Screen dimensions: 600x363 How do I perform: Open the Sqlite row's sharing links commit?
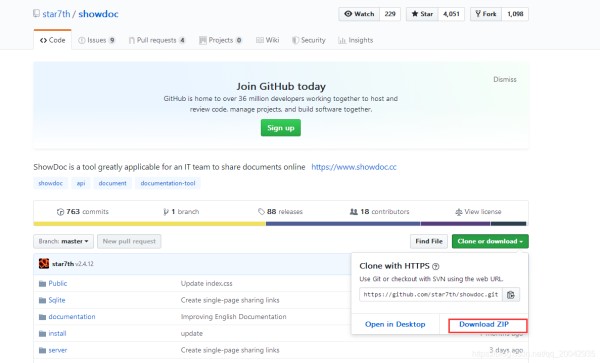(x=230, y=300)
